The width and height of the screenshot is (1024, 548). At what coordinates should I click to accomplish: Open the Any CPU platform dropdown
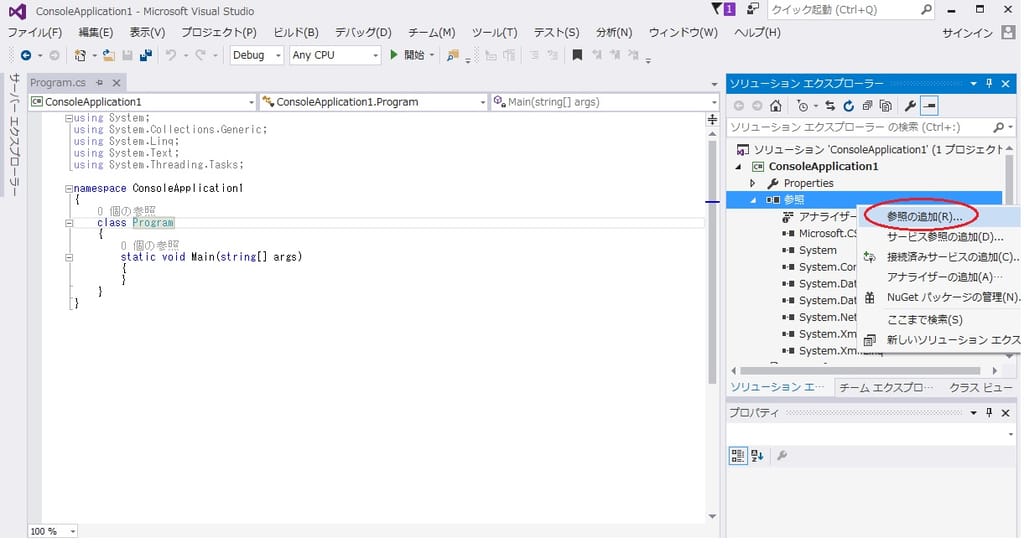pos(334,55)
